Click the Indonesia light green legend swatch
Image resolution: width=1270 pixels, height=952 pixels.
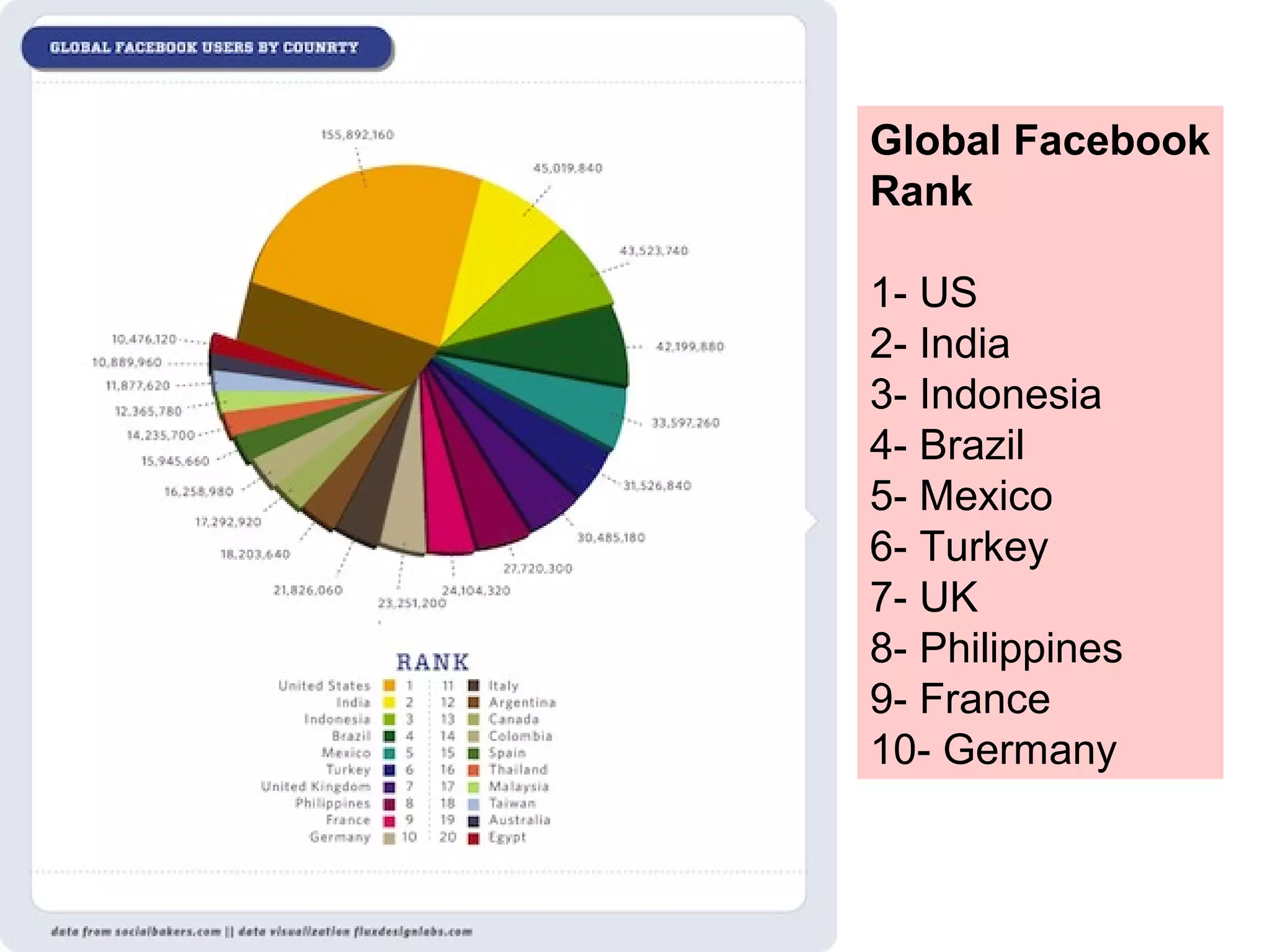(x=389, y=719)
